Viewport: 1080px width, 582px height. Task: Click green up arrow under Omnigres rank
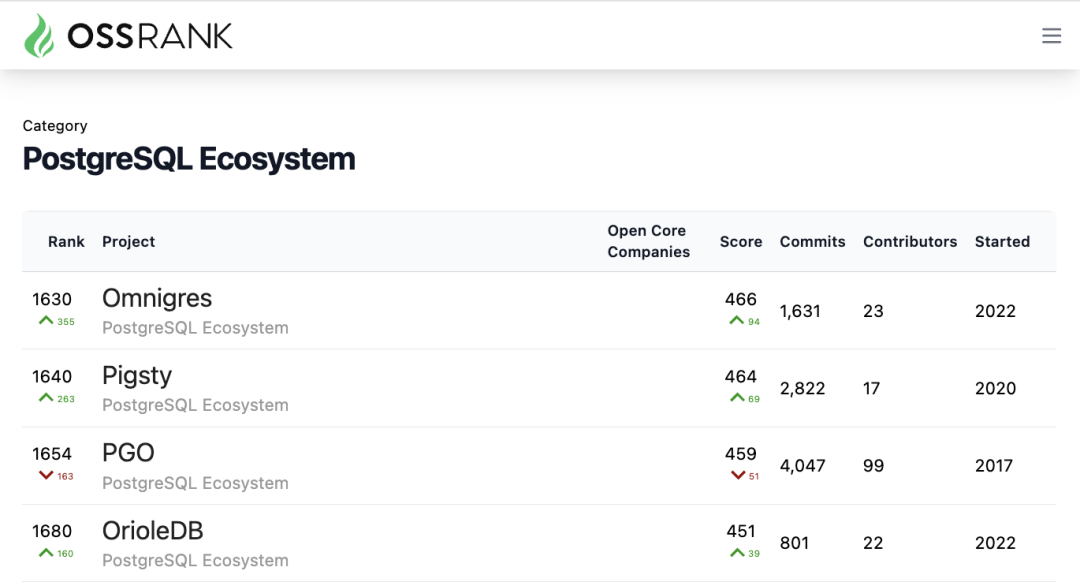pos(46,320)
